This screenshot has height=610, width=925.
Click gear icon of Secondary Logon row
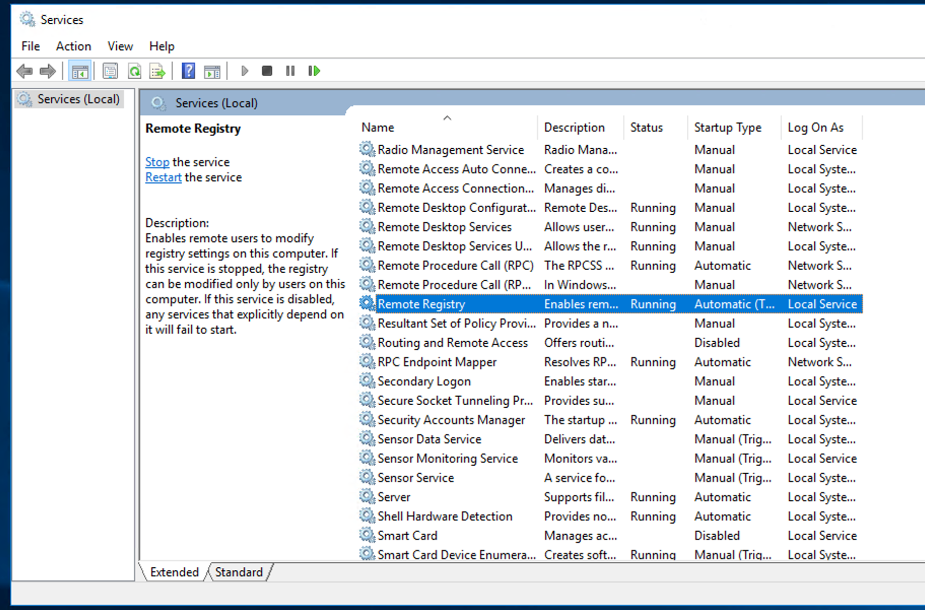[367, 381]
